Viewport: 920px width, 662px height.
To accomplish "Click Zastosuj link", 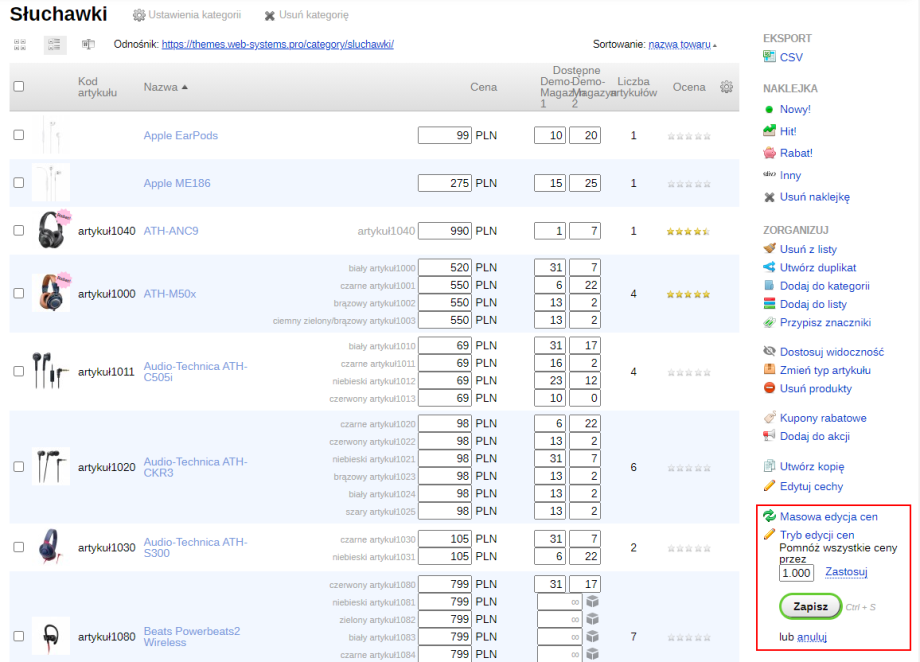I will pyautogui.click(x=846, y=572).
